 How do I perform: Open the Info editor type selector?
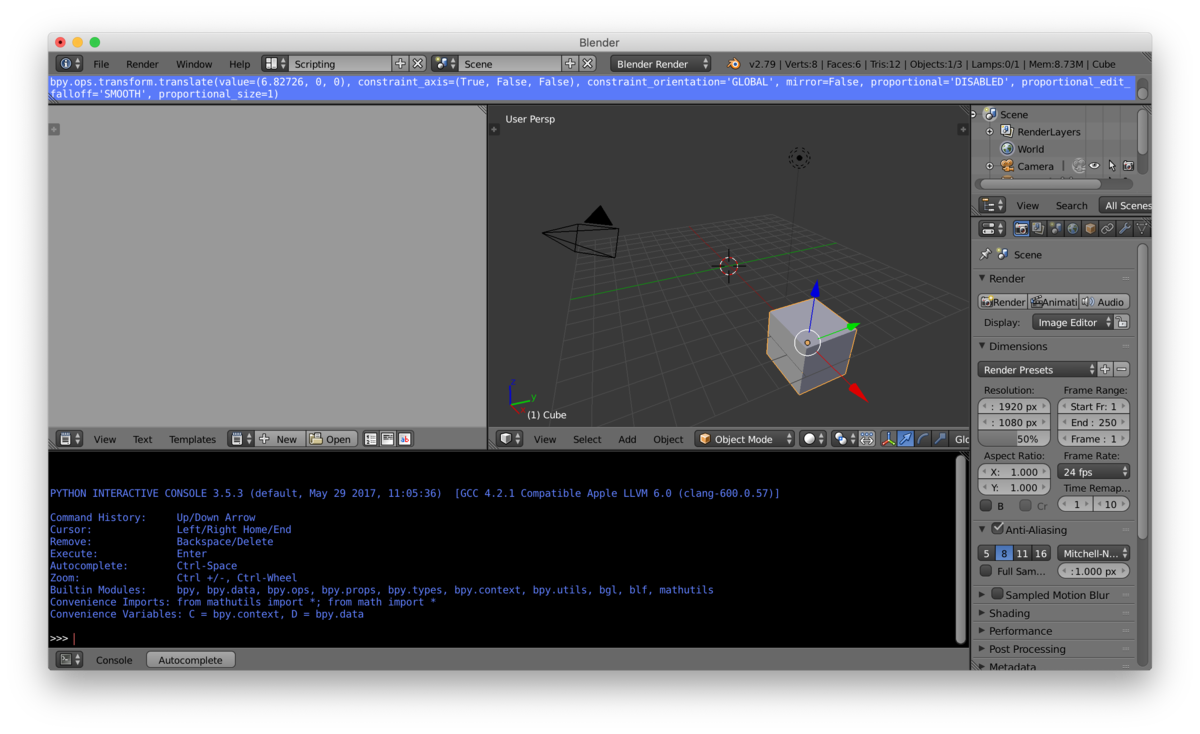pos(68,64)
